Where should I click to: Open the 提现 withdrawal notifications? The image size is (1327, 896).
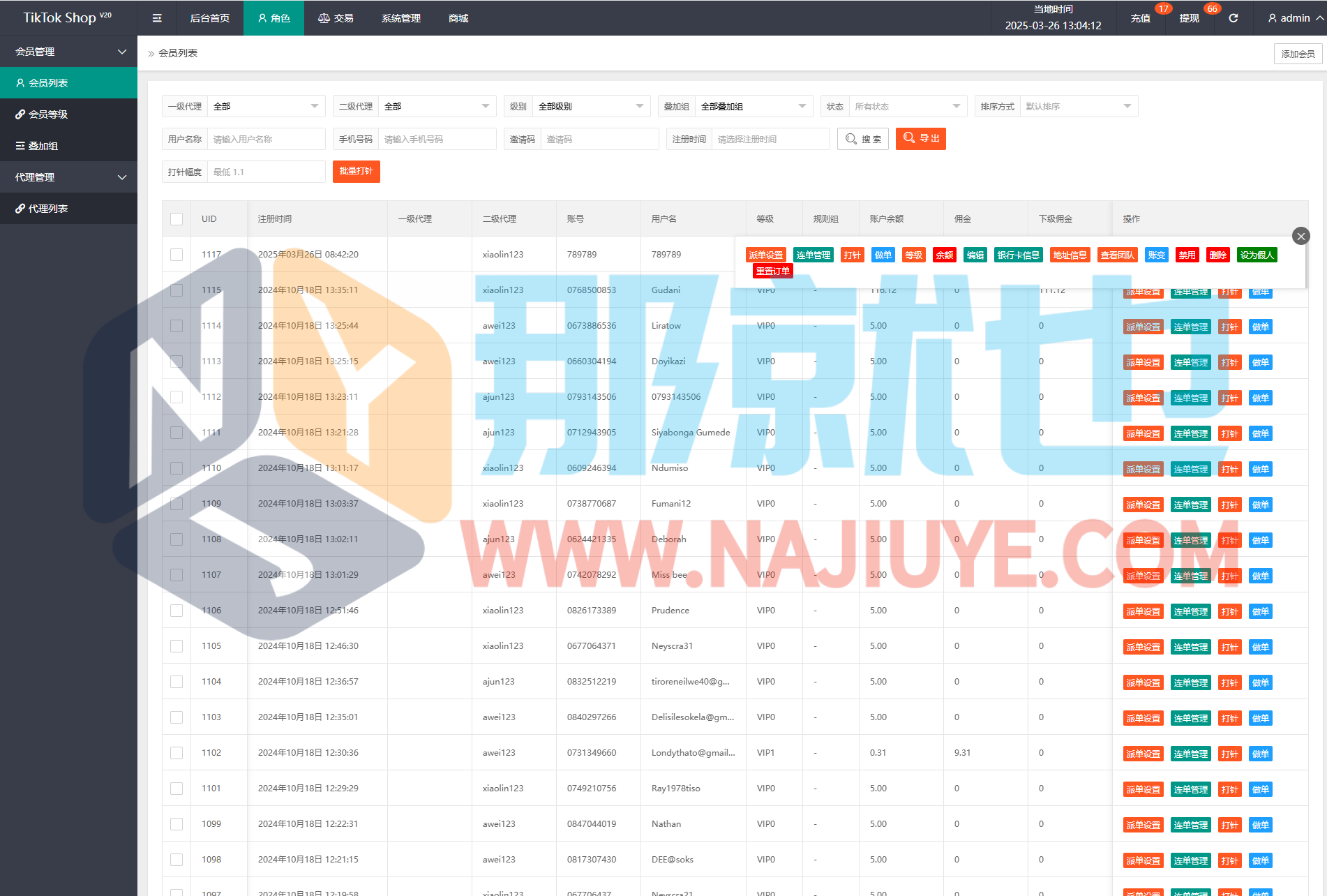coord(1189,18)
